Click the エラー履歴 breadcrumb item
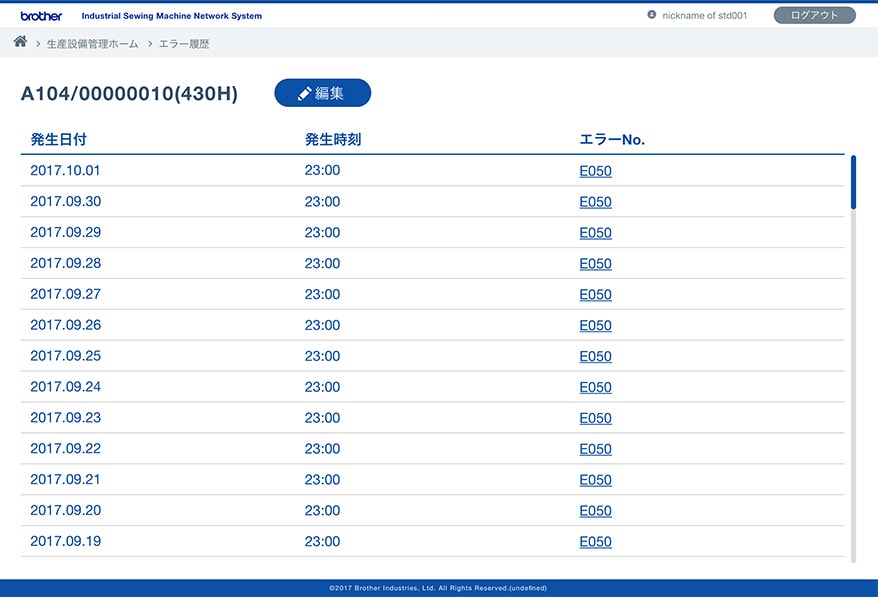 click(x=184, y=44)
